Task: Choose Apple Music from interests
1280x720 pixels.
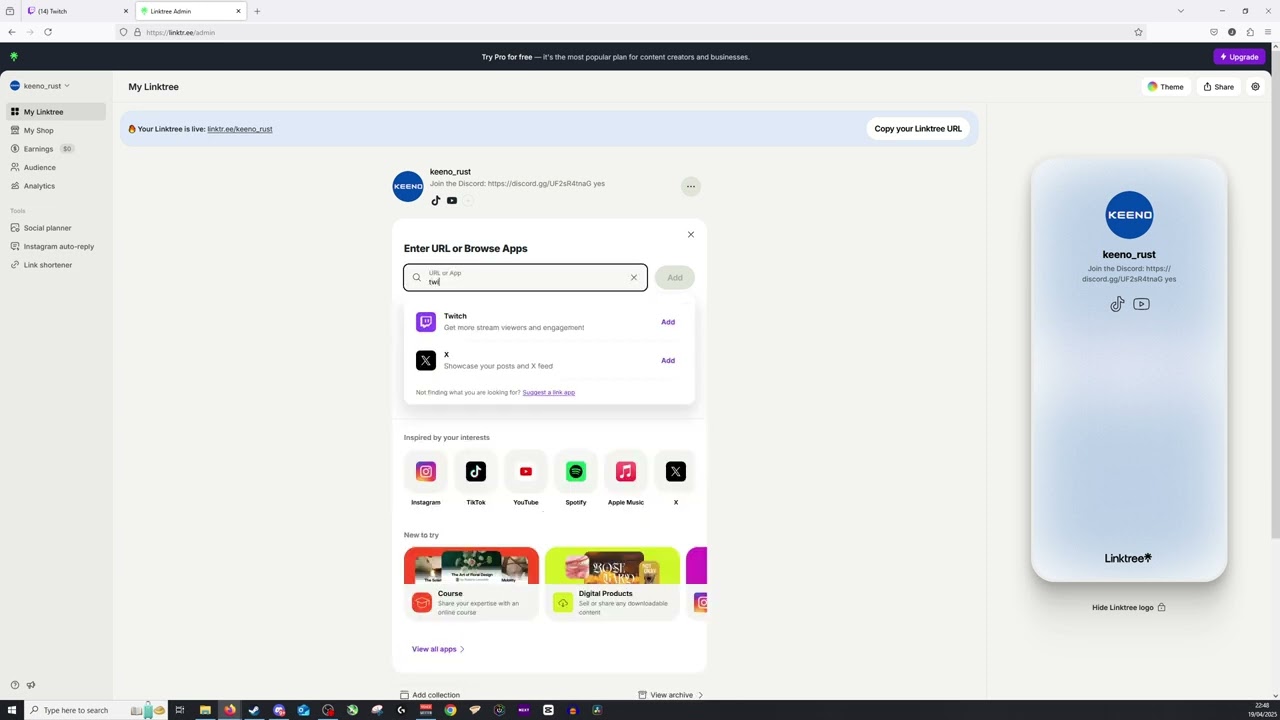Action: click(626, 479)
